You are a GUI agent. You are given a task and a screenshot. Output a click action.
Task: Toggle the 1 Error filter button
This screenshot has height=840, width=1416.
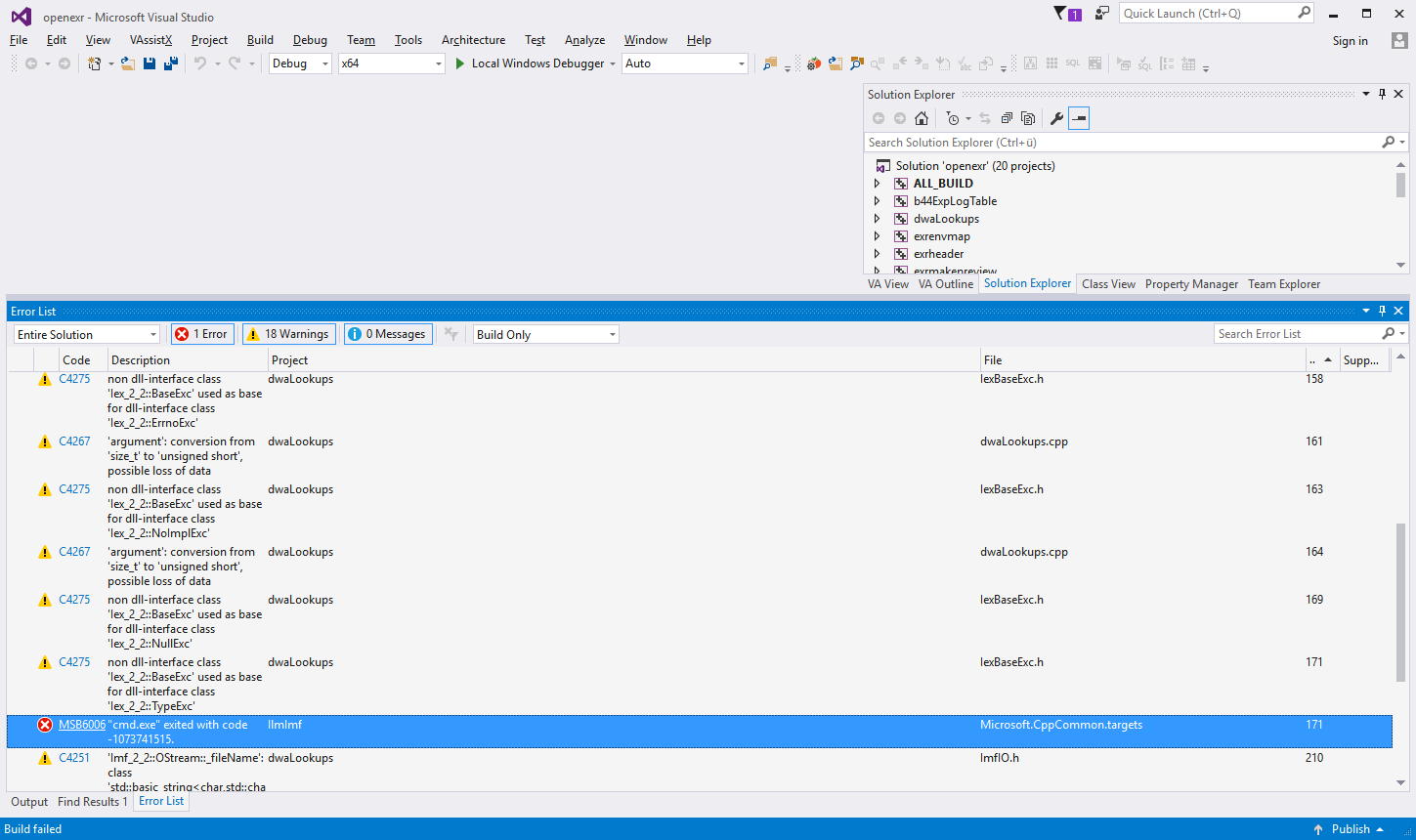pyautogui.click(x=200, y=334)
